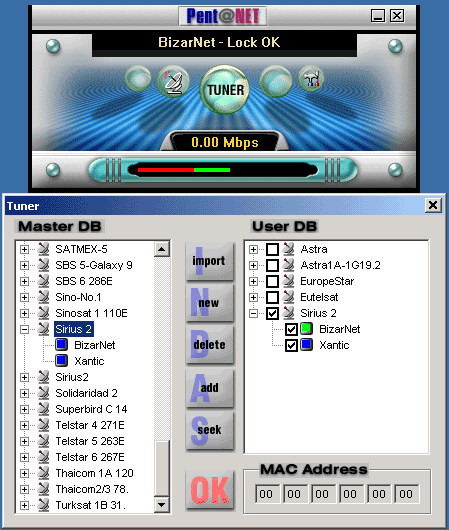
Task: Click blue square icon of Master DB Xantic
Action: [62, 361]
